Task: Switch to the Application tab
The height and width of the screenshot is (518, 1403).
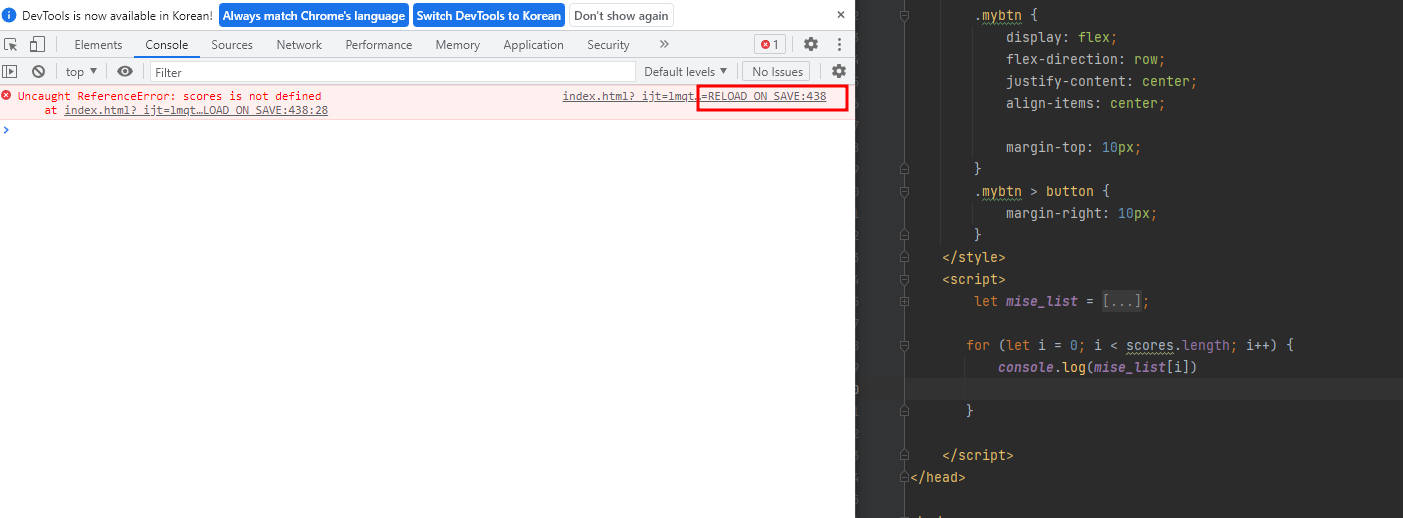Action: pyautogui.click(x=533, y=44)
